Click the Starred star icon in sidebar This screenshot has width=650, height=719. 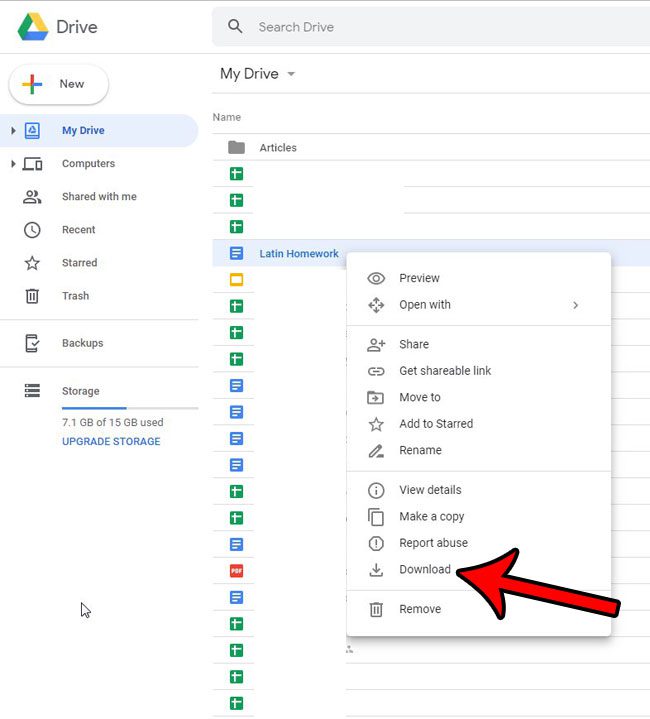[x=32, y=263]
